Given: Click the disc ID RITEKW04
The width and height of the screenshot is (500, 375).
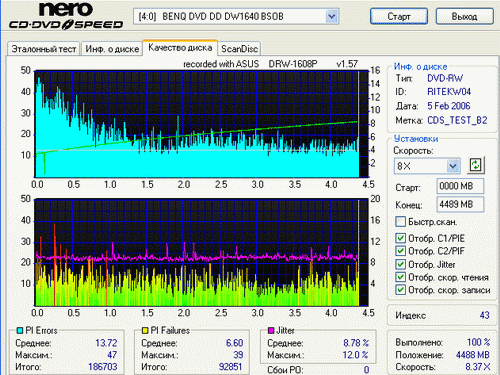Looking at the screenshot, I should pos(449,92).
